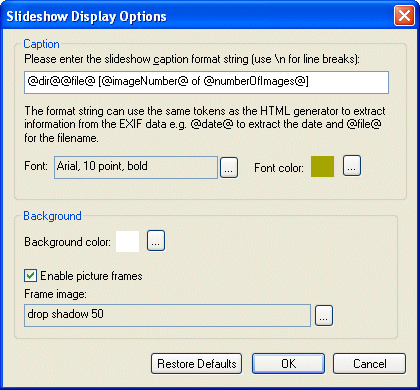Click the 'Font:' label

point(36,166)
